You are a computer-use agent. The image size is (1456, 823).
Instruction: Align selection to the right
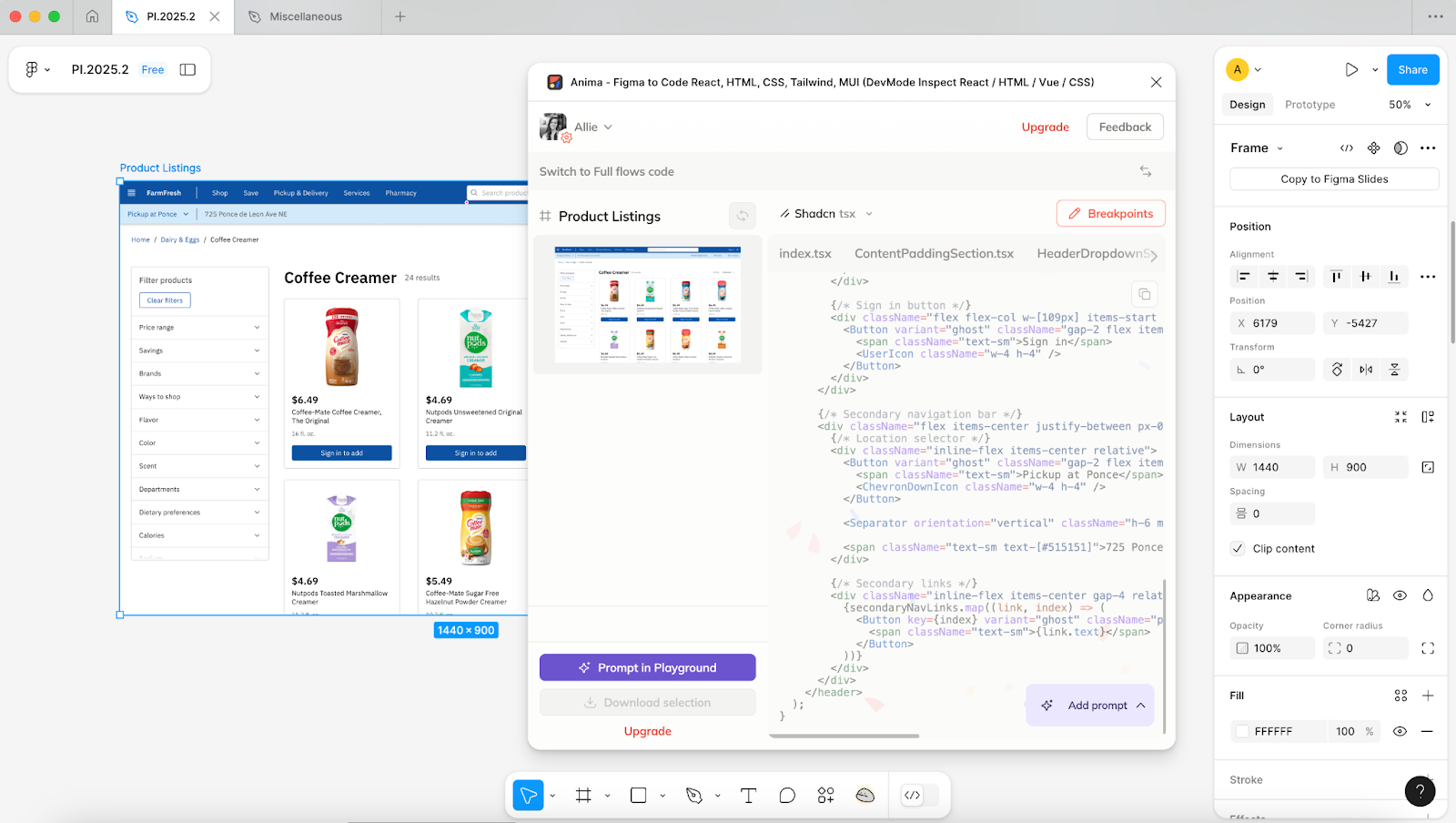click(x=1301, y=277)
